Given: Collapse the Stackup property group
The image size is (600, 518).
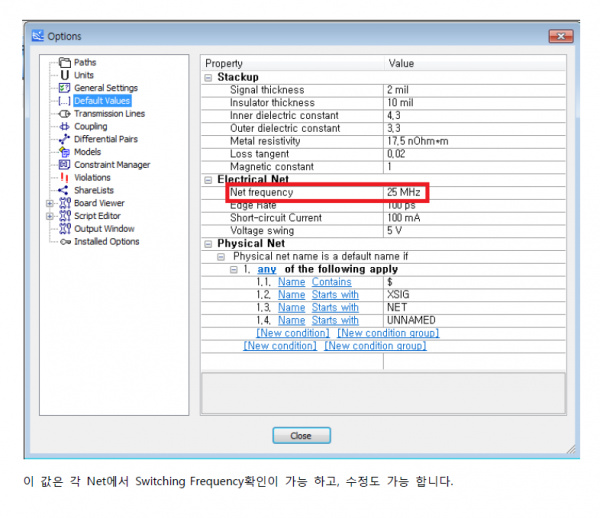Looking at the screenshot, I should 208,77.
